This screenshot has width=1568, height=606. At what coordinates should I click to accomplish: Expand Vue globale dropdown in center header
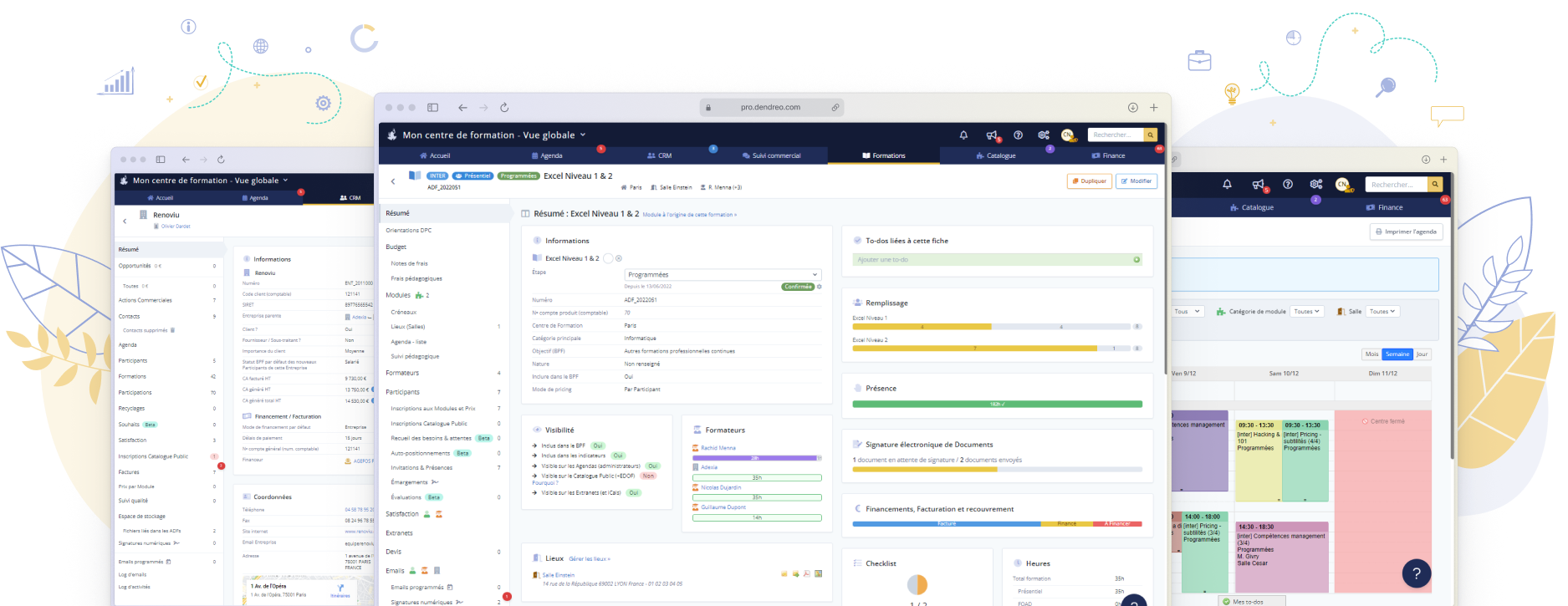click(x=583, y=135)
